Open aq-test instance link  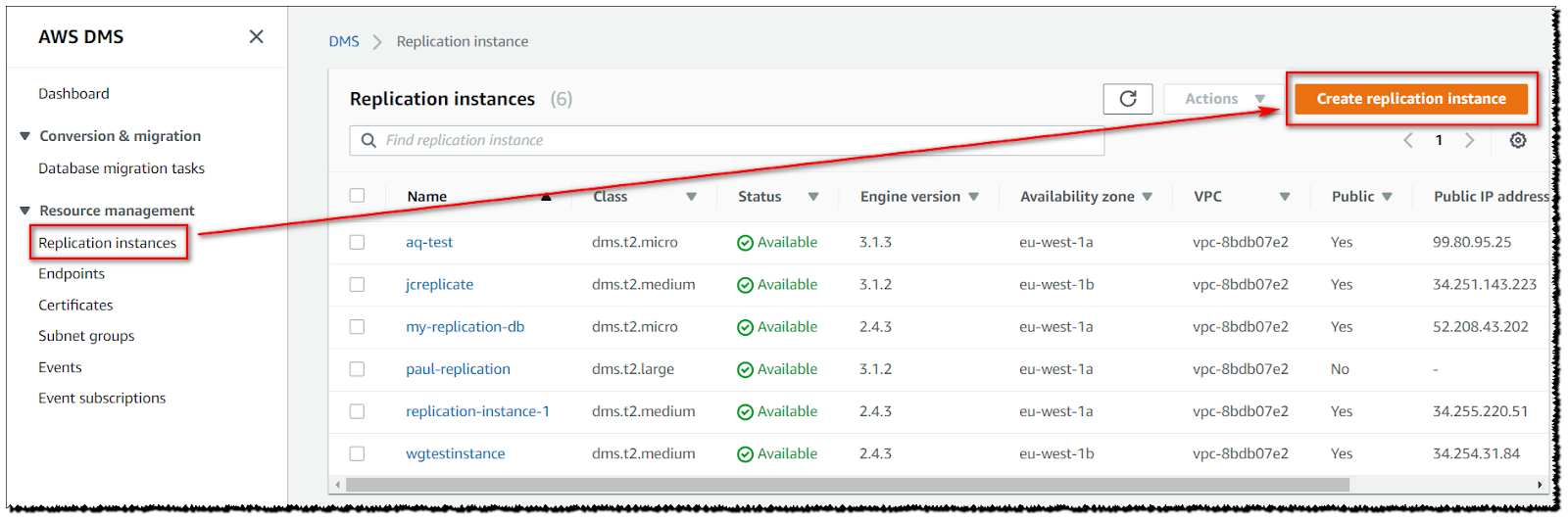click(429, 242)
